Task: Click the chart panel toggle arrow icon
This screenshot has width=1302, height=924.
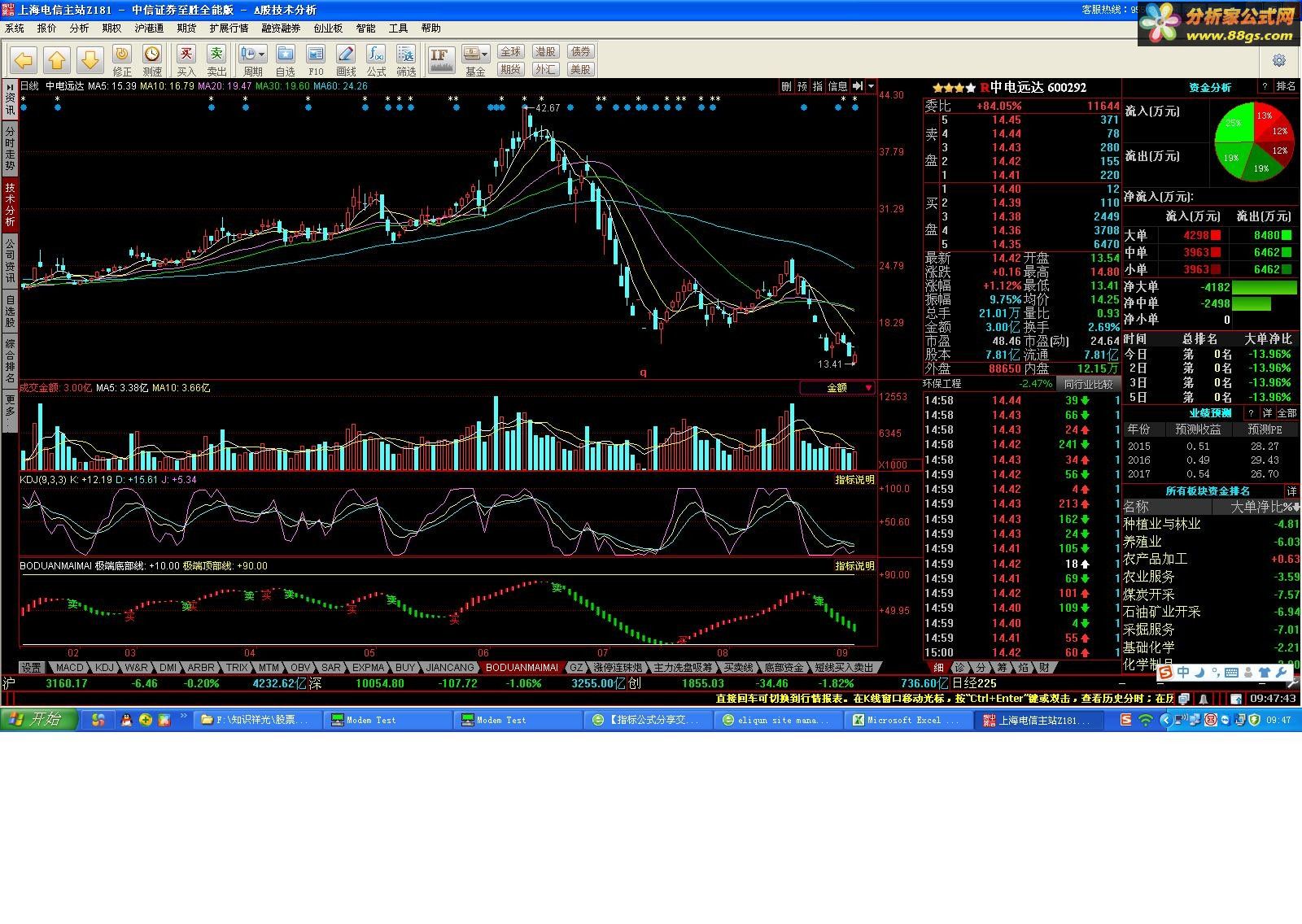Action: 858,86
